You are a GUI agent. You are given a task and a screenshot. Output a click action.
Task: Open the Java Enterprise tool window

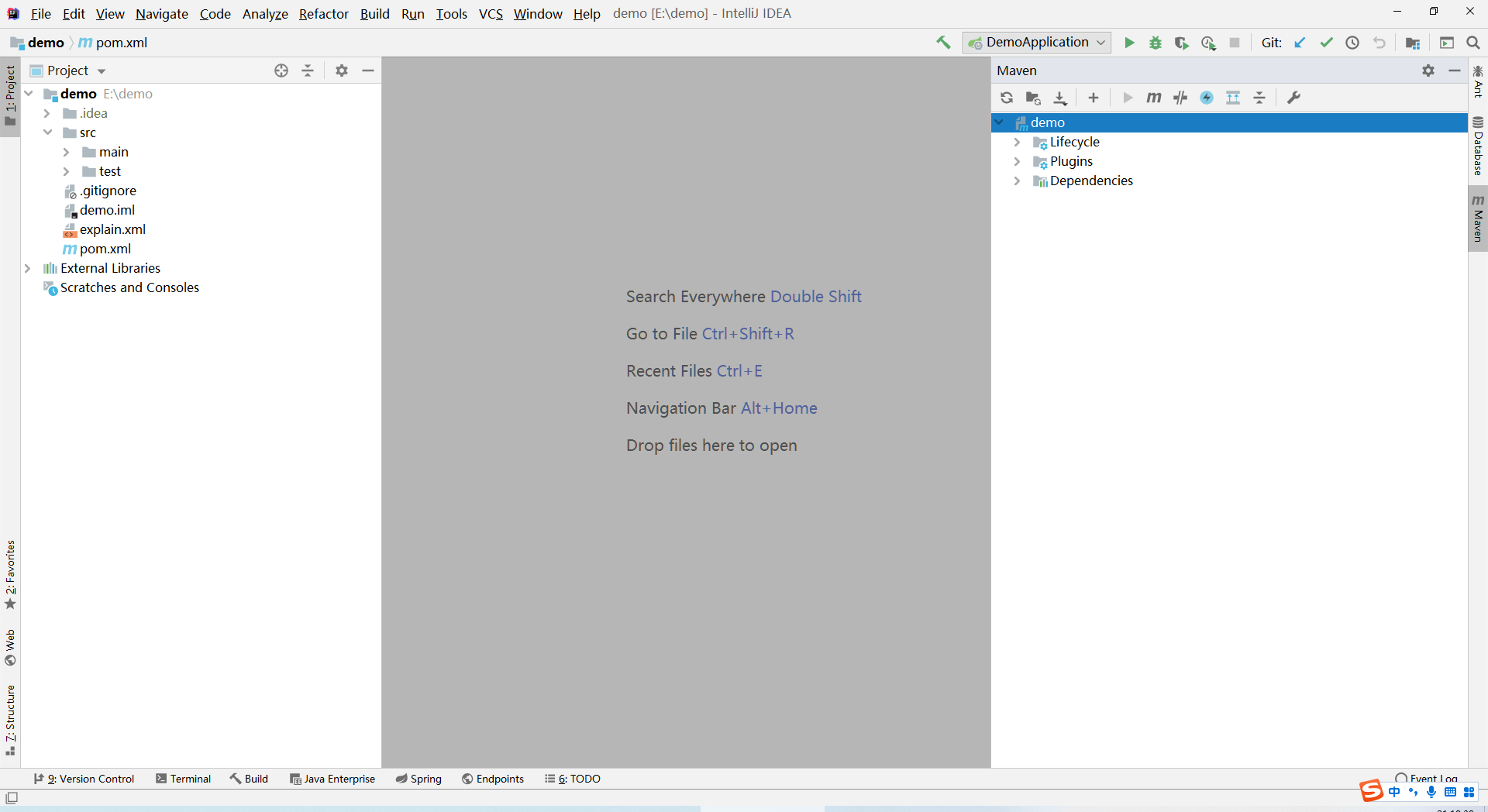pyautogui.click(x=332, y=779)
